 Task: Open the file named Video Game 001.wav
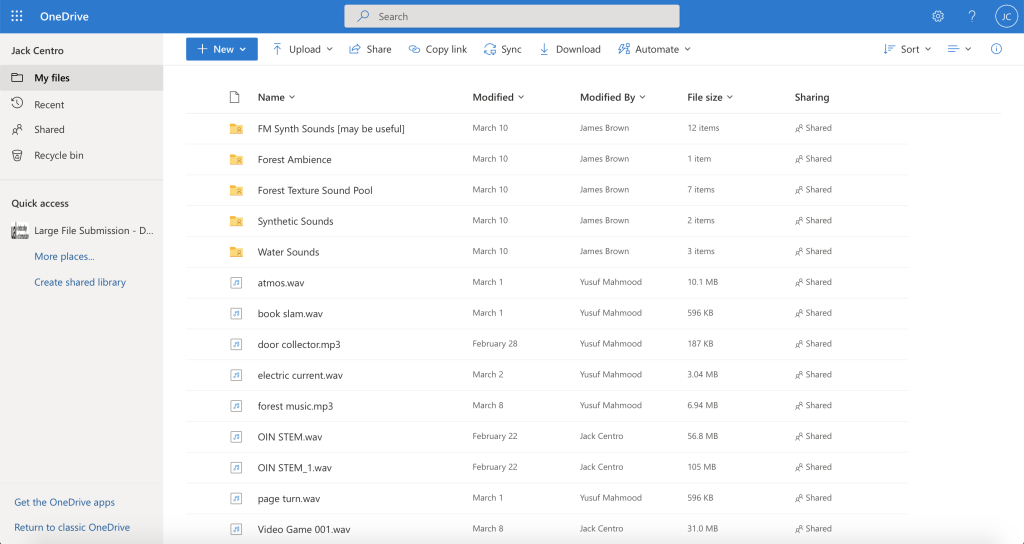coord(304,529)
